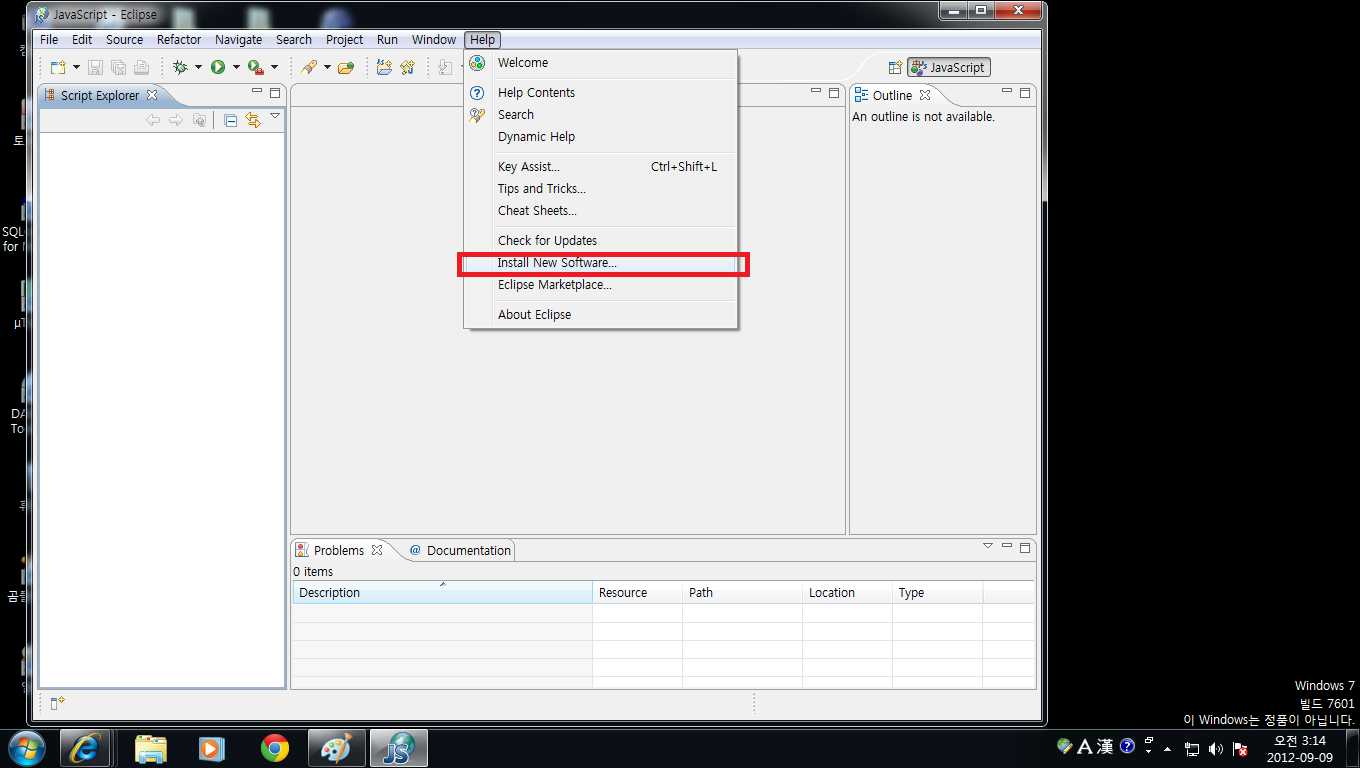Open Google Chrome from the taskbar

[274, 747]
